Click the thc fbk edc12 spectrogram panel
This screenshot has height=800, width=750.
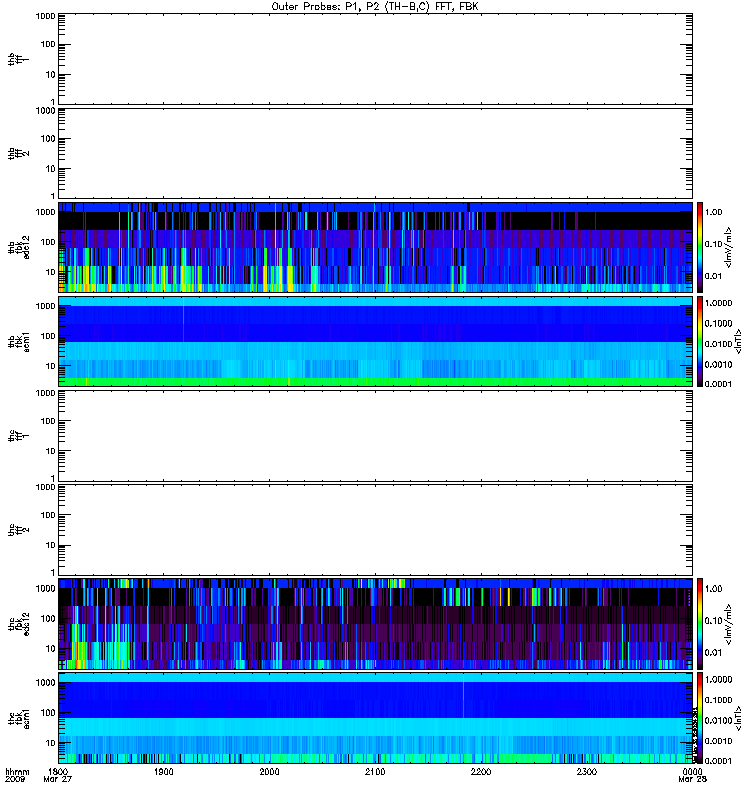click(376, 623)
